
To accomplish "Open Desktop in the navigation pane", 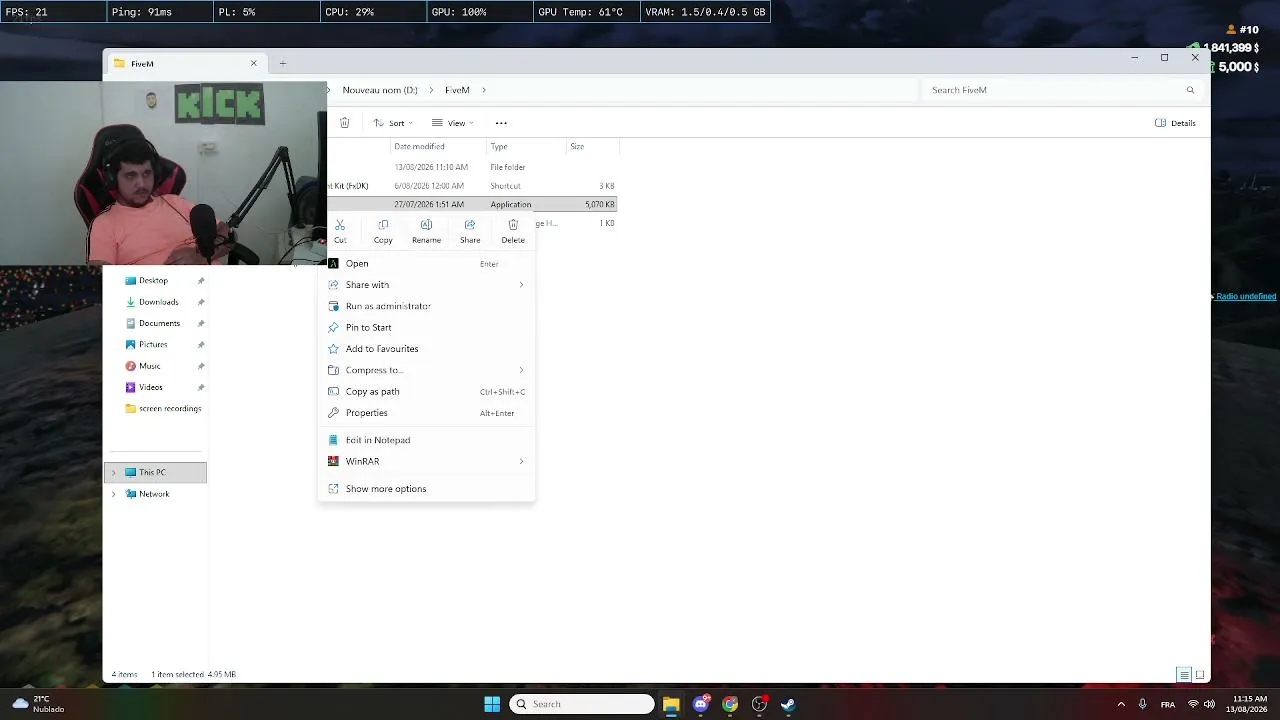I will click(x=156, y=281).
